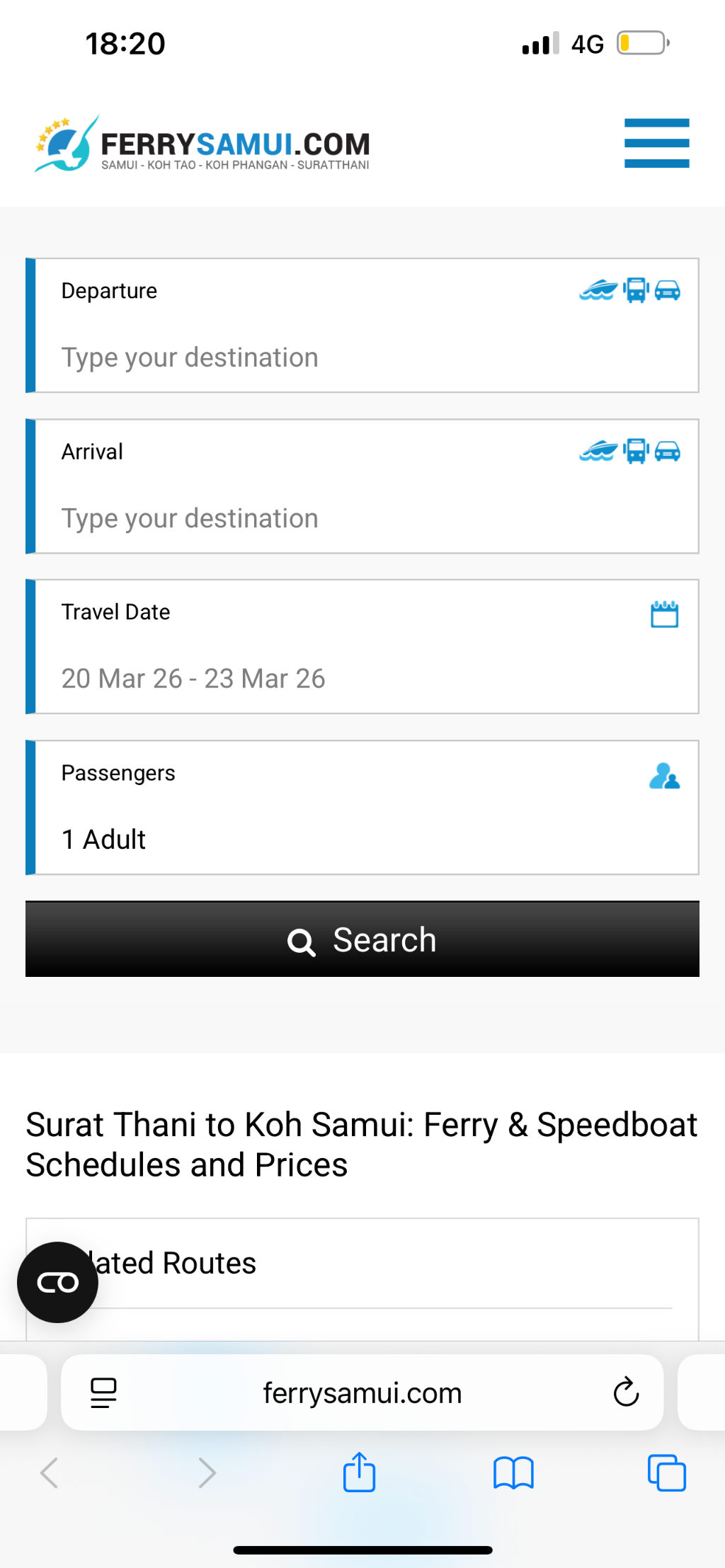Reload the page in Safari
Image resolution: width=725 pixels, height=1568 pixels.
click(626, 1392)
